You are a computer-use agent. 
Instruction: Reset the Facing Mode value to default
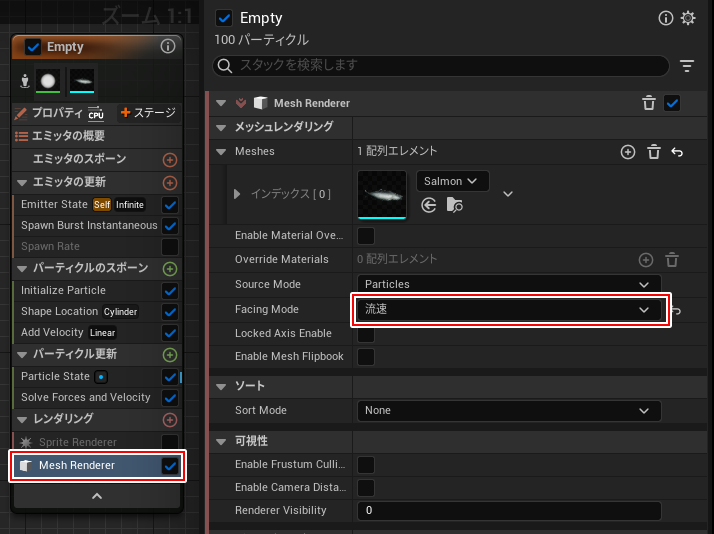(677, 311)
